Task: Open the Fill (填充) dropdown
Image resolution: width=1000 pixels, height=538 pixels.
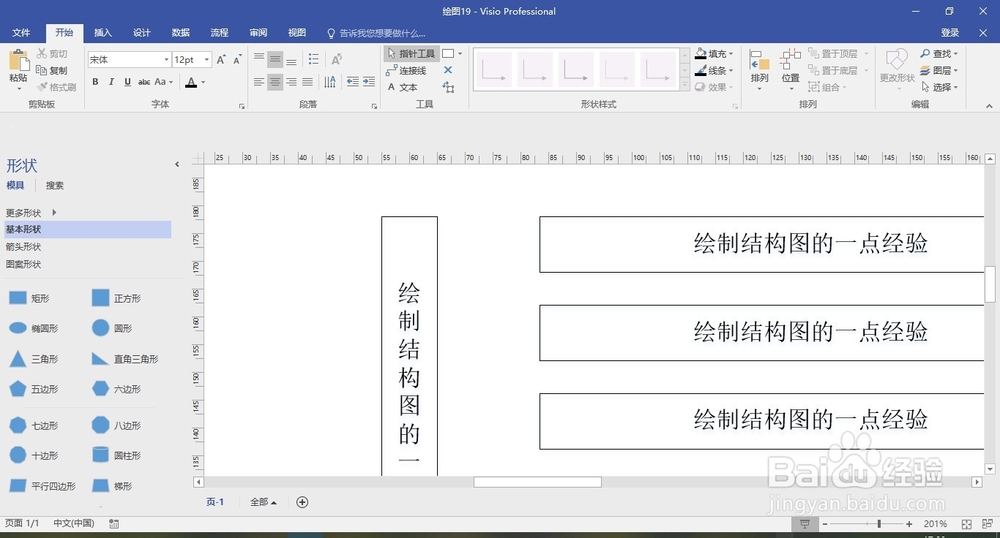Action: tap(714, 54)
